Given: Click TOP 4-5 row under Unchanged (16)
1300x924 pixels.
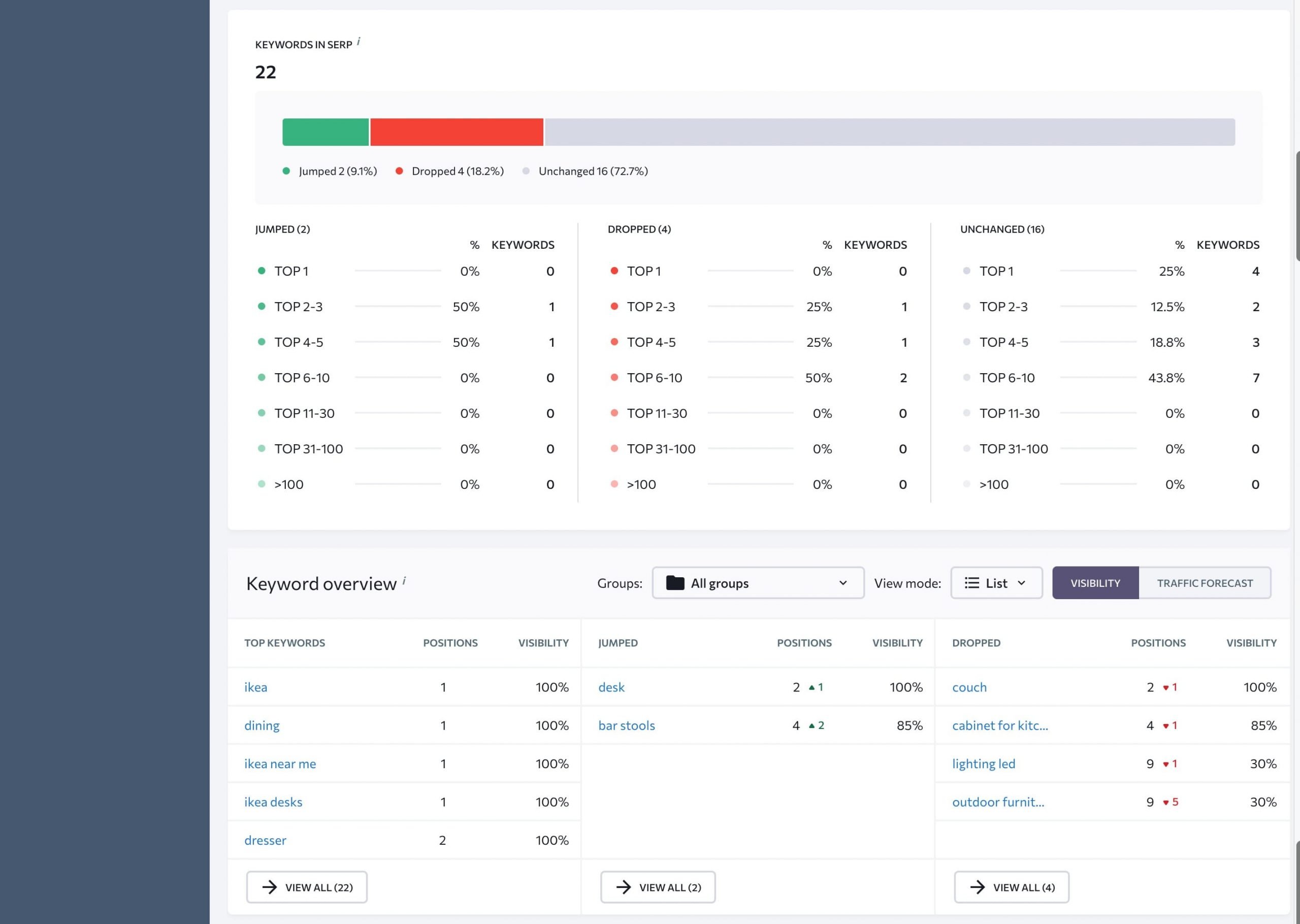Looking at the screenshot, I should pyautogui.click(x=1111, y=343).
